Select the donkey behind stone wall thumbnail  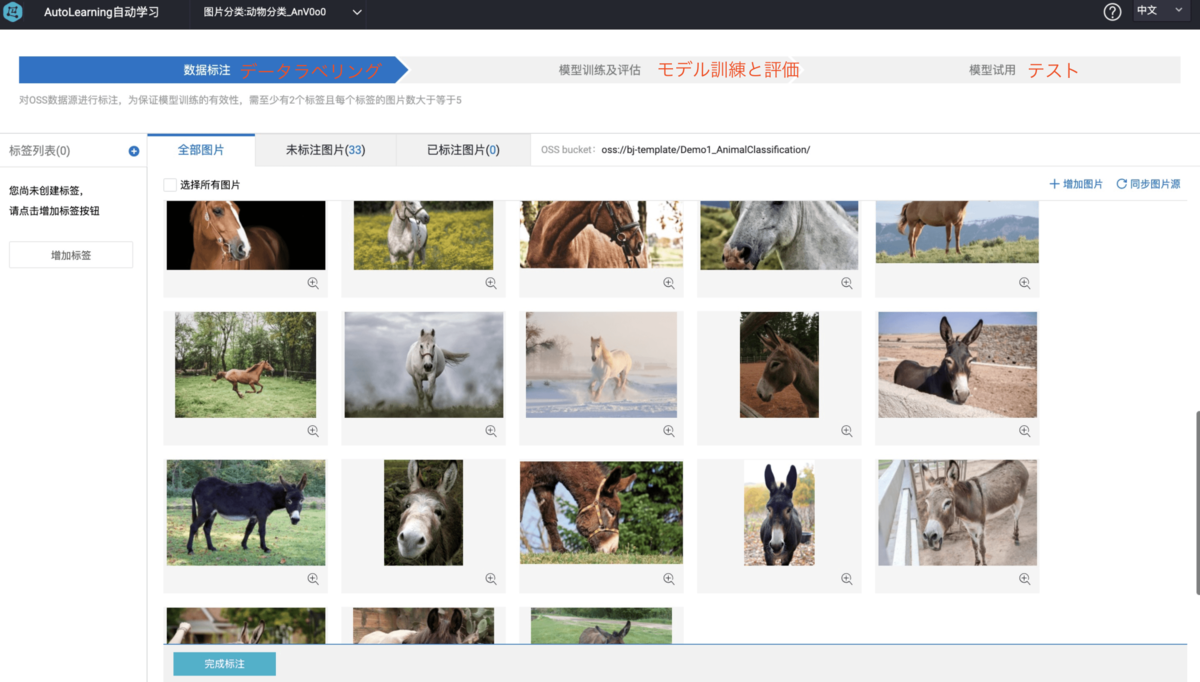pos(958,364)
